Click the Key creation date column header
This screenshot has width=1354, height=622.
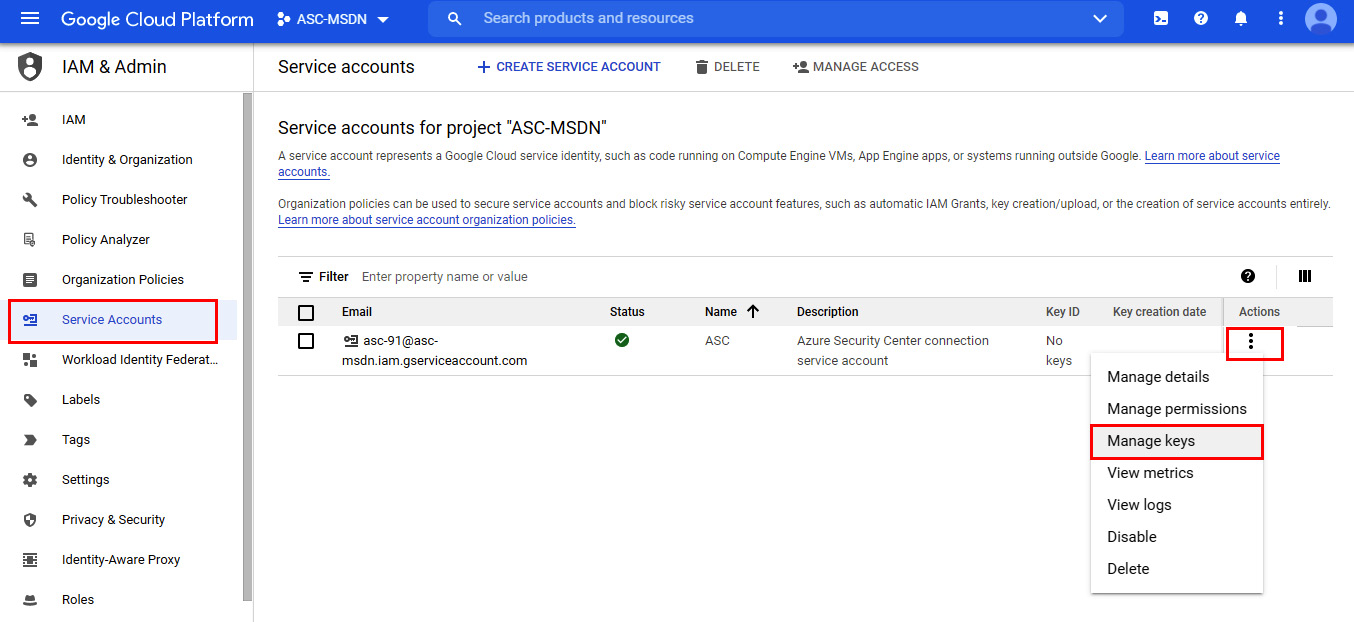coord(1160,312)
